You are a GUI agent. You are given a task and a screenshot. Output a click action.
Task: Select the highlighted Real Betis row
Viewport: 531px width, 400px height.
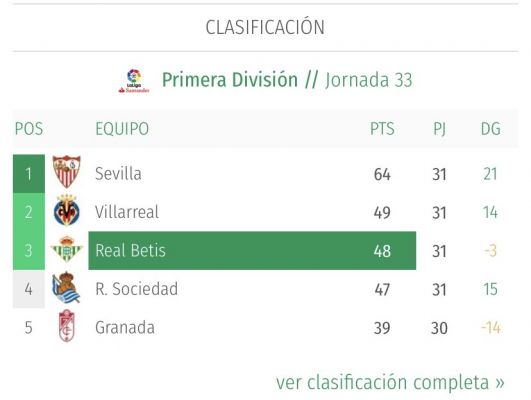pos(252,251)
